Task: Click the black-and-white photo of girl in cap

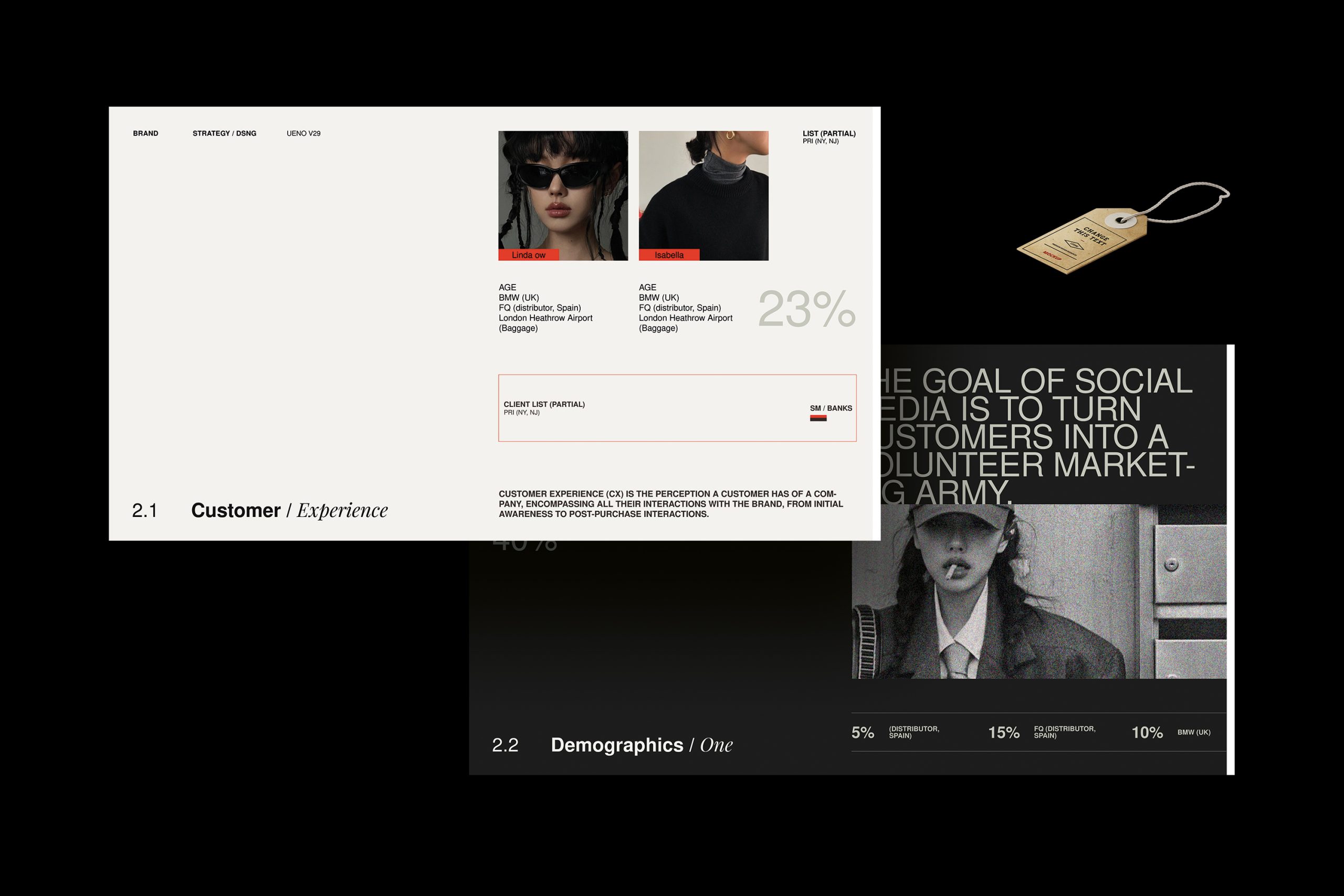Action: (x=1038, y=592)
